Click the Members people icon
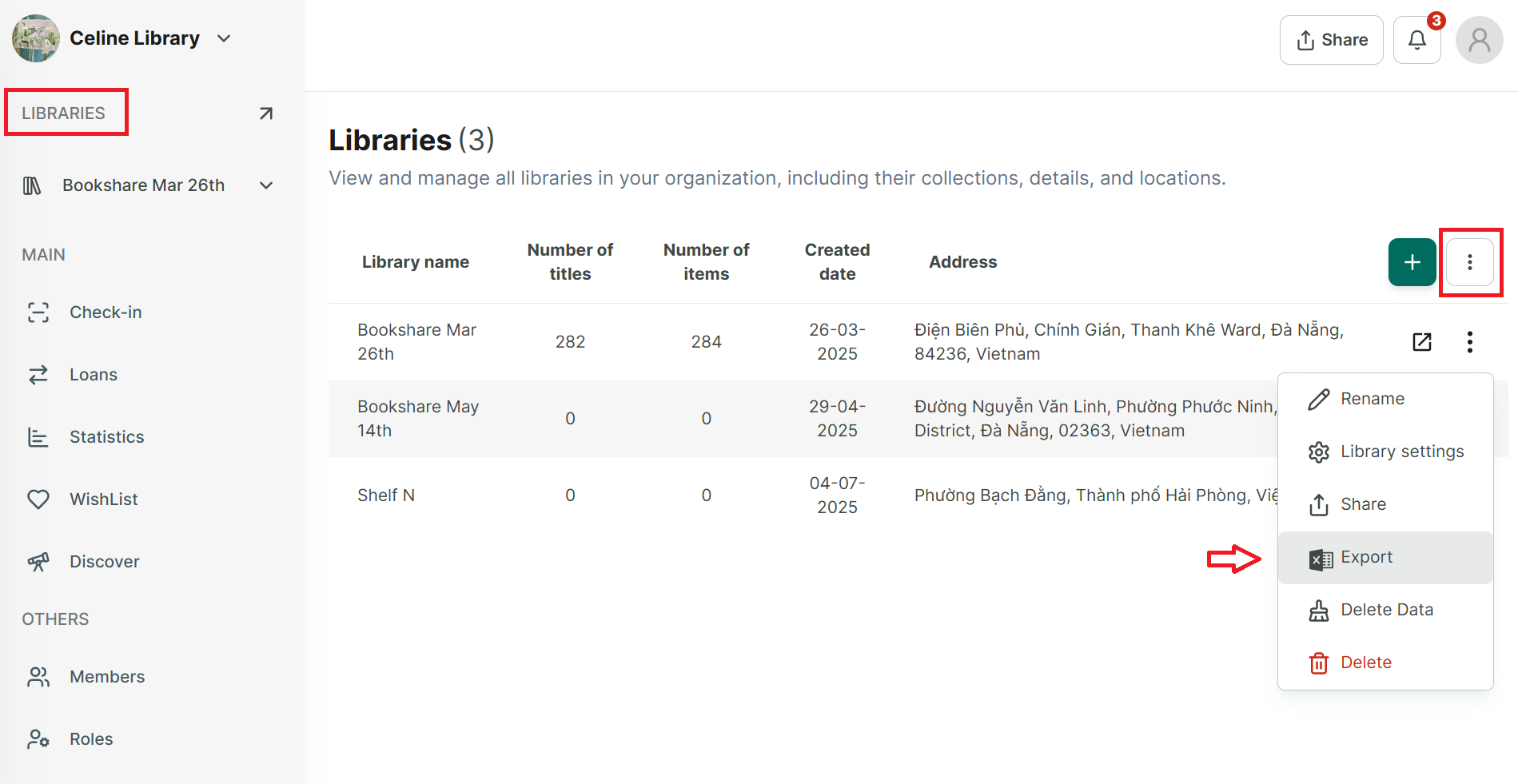 pyautogui.click(x=38, y=677)
